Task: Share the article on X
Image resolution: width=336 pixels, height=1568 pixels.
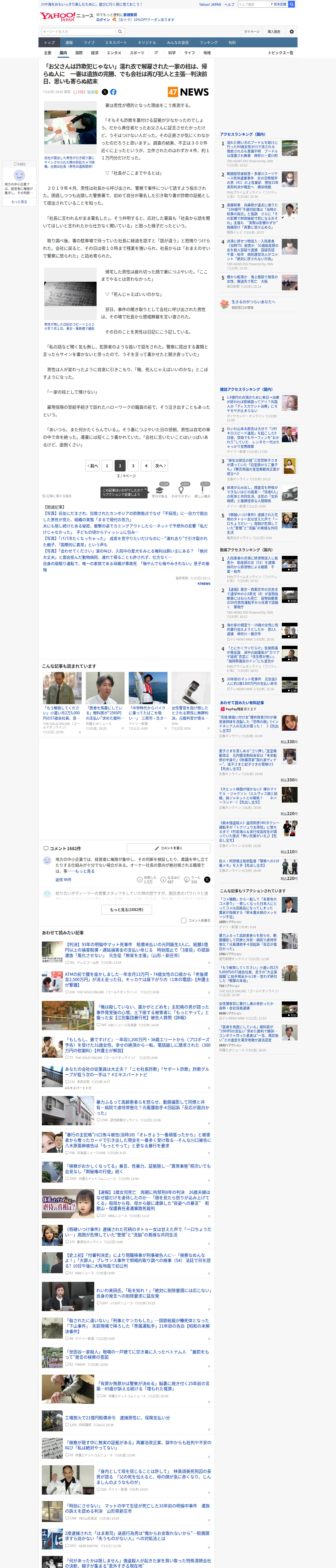Action: 105,92
